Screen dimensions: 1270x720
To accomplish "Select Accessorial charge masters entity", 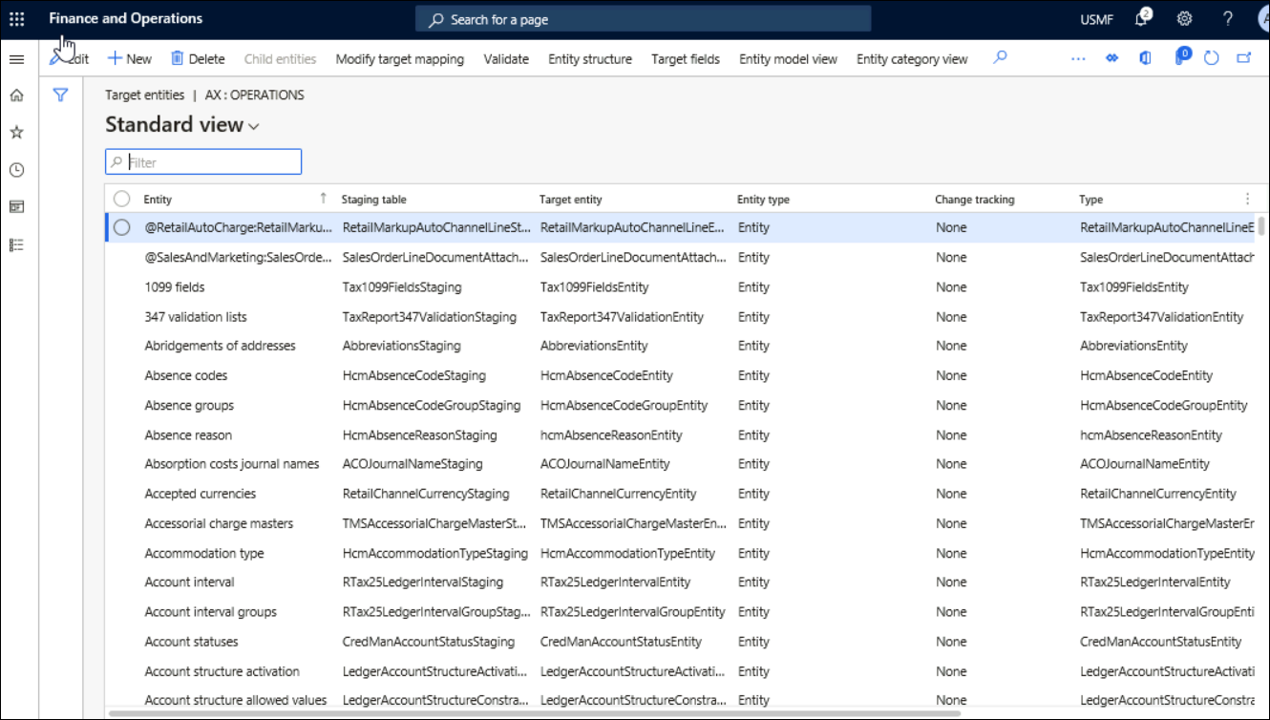I will [219, 524].
